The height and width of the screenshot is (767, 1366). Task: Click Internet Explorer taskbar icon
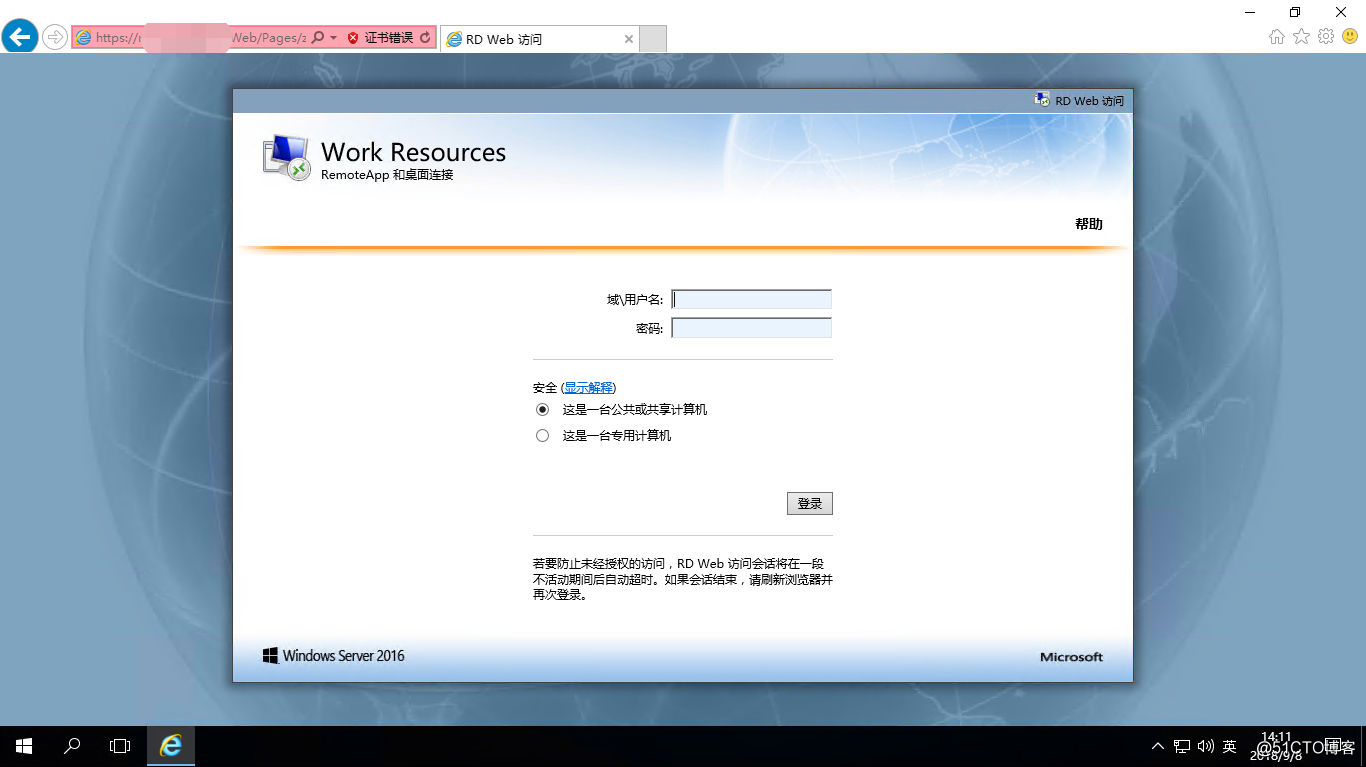point(171,746)
